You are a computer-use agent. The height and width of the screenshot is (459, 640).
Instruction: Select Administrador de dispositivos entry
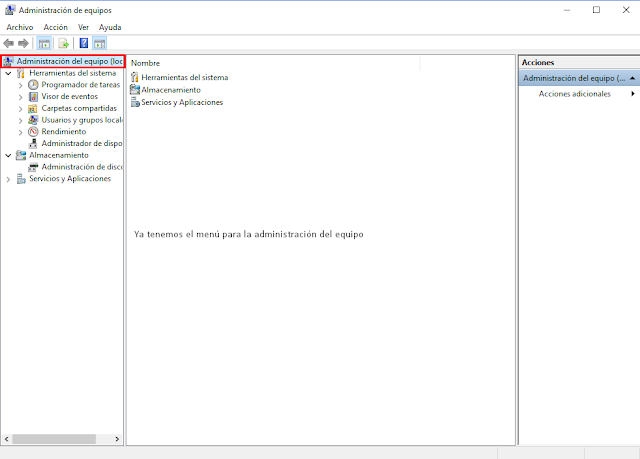click(x=82, y=144)
